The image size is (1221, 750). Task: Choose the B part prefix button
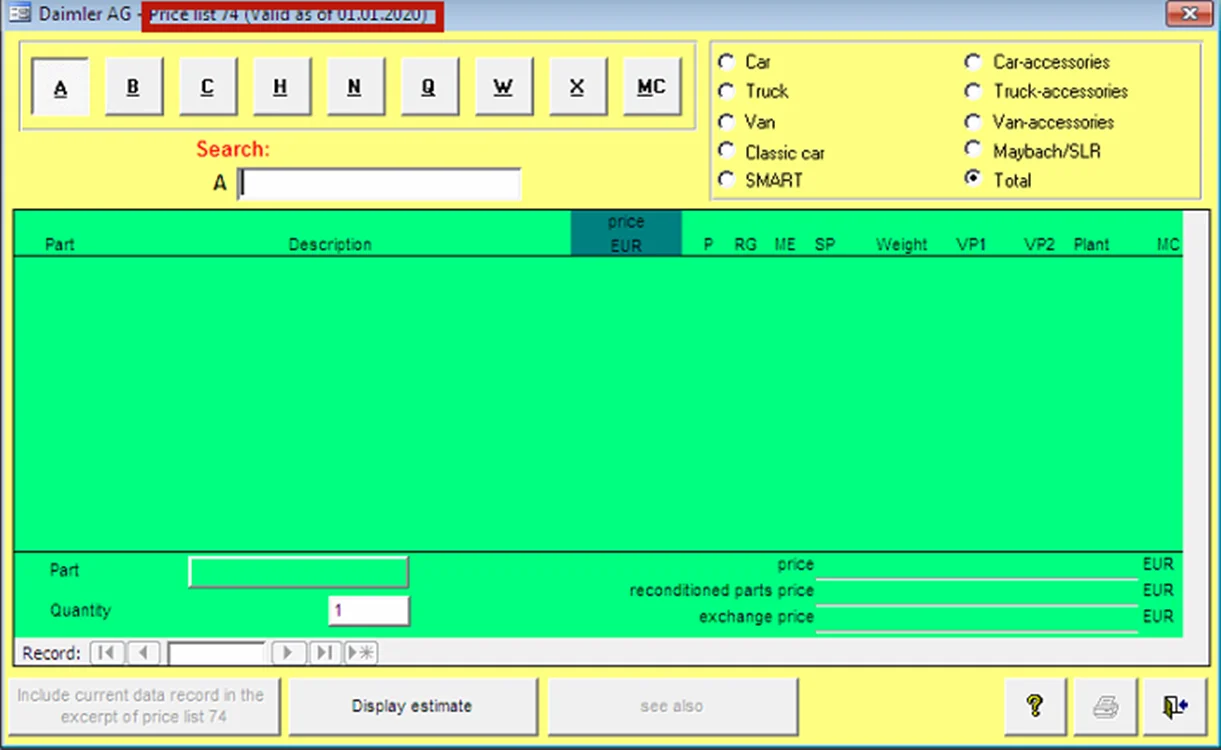coord(133,87)
